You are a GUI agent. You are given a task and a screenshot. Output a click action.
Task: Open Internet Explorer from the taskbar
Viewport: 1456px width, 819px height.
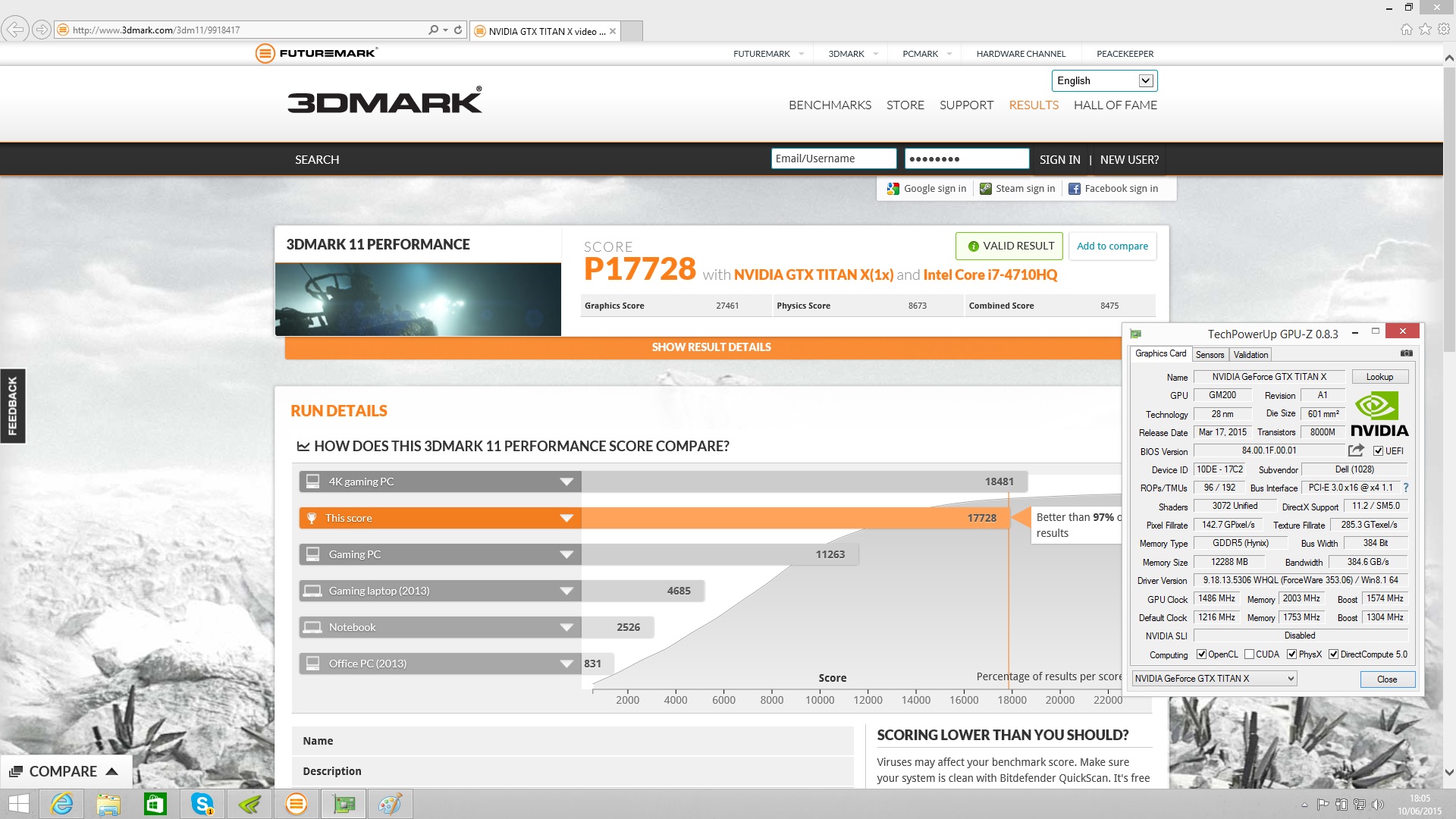coord(61,804)
